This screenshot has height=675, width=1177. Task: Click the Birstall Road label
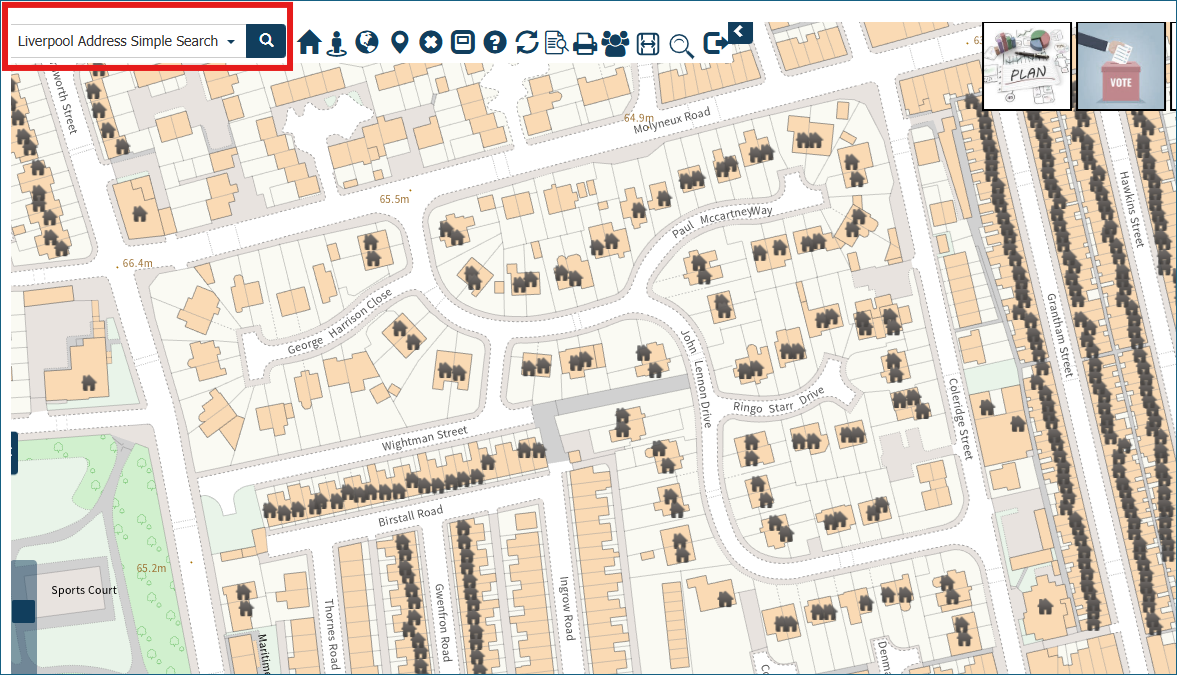click(x=410, y=516)
